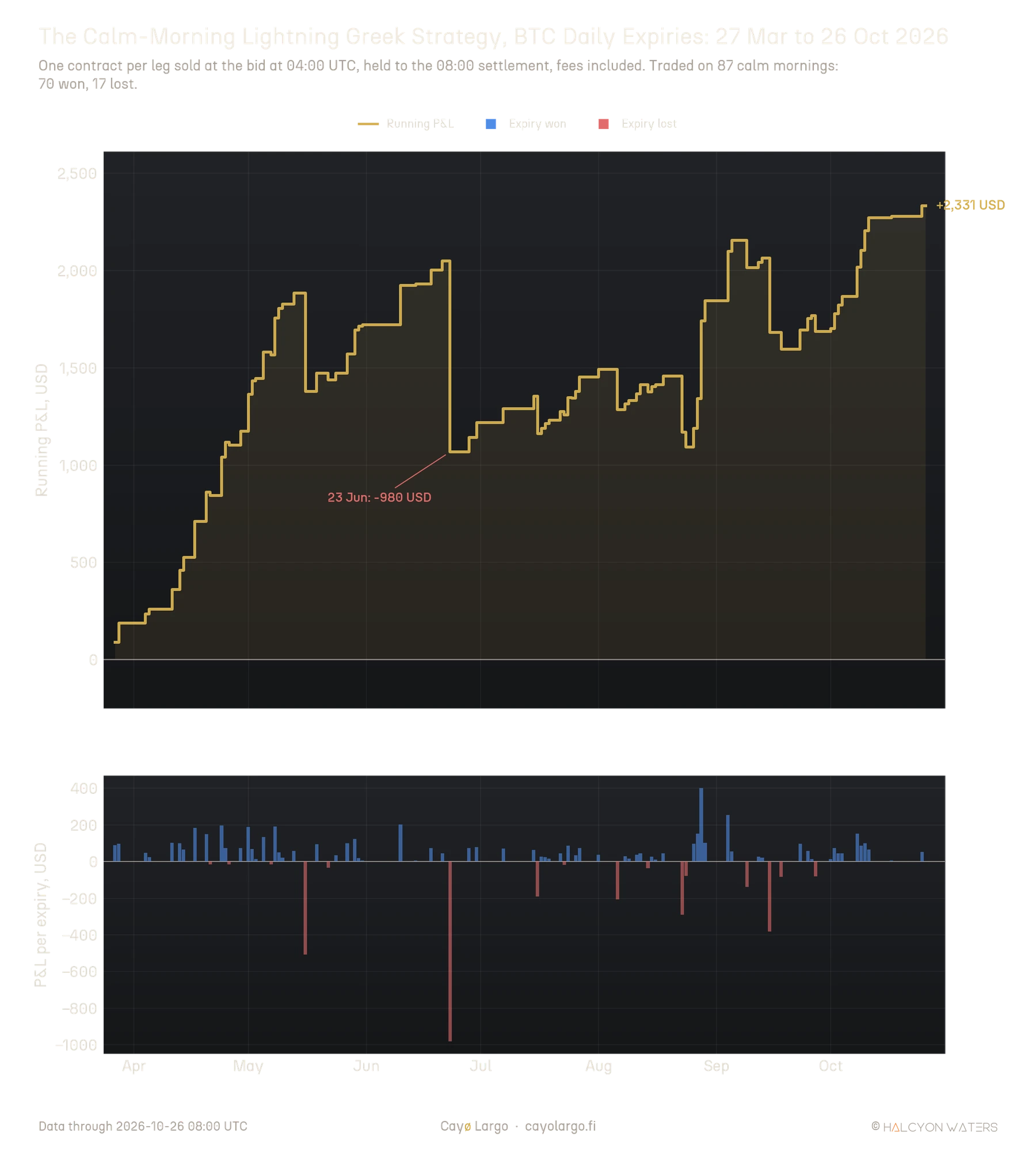This screenshot has width=1036, height=1156.
Task: Click the 'May' x-axis label
Action: (248, 1066)
